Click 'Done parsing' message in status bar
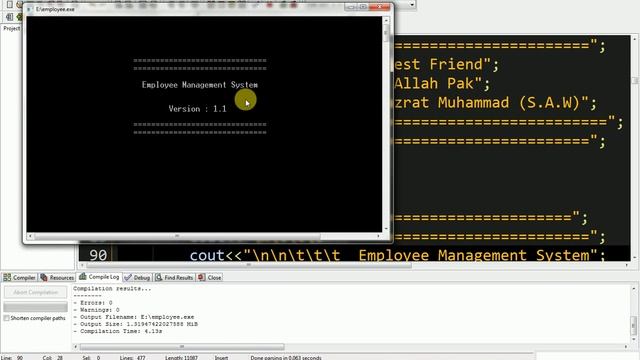The image size is (640, 360). (x=286, y=358)
